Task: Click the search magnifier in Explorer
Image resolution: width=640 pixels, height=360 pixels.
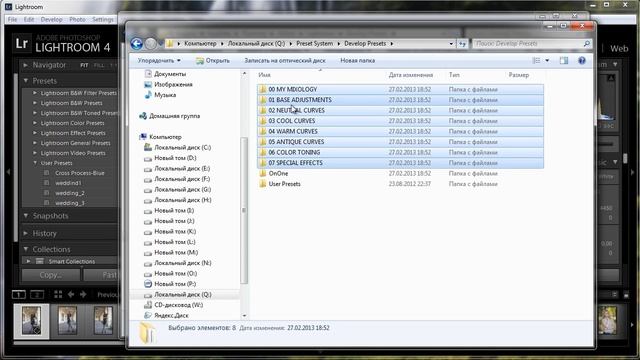Action: coord(587,43)
